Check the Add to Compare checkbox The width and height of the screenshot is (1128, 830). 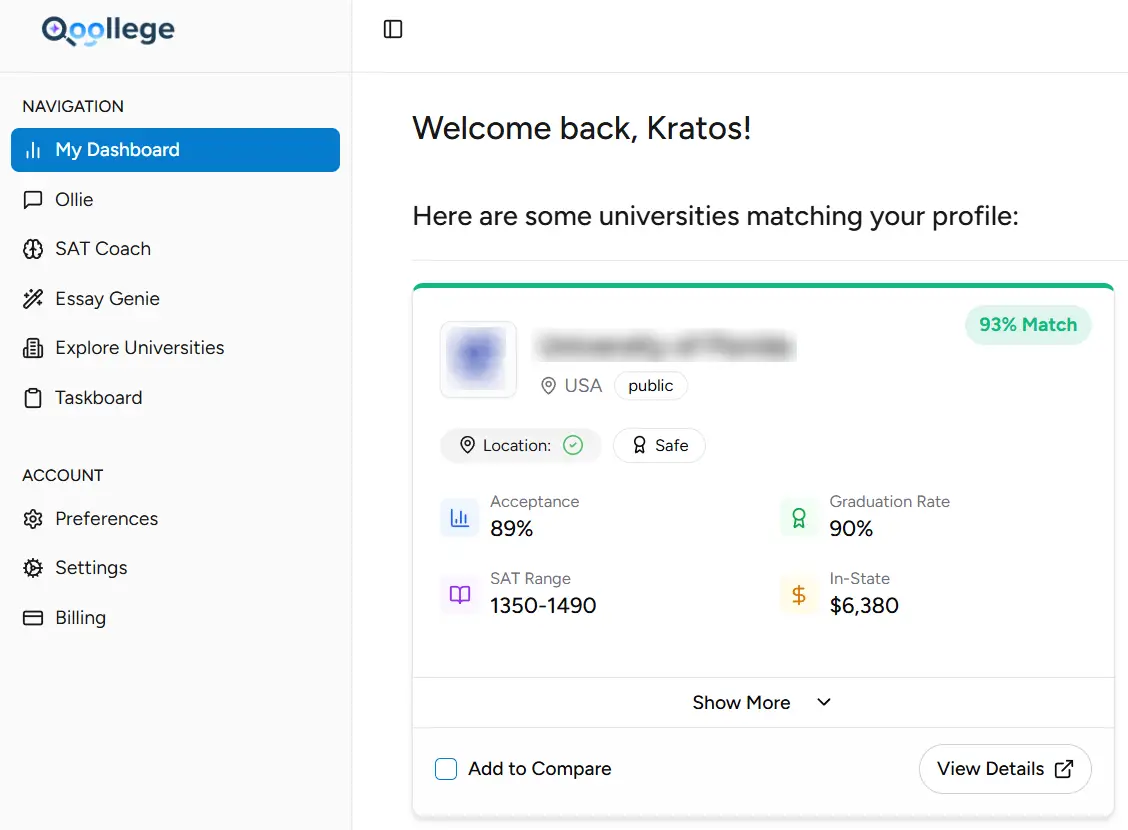click(x=446, y=769)
